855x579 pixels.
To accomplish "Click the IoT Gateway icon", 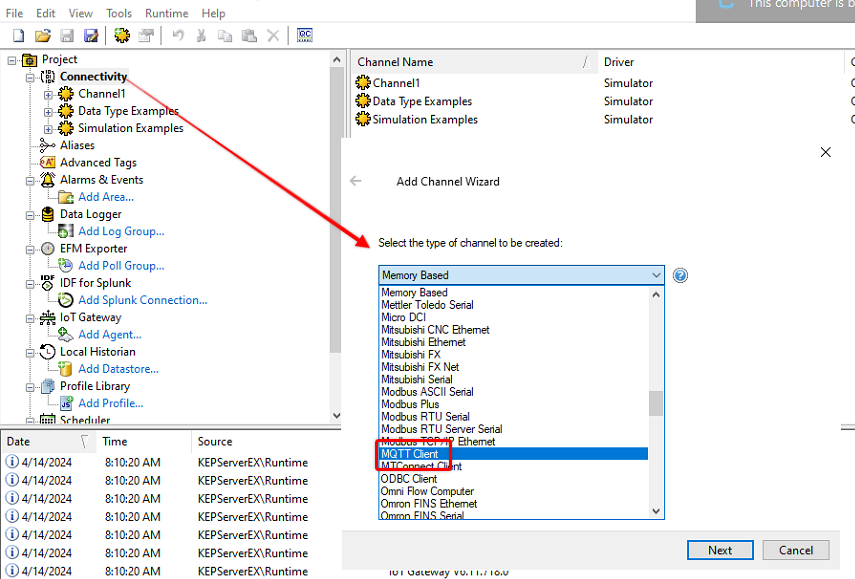I will 48,317.
